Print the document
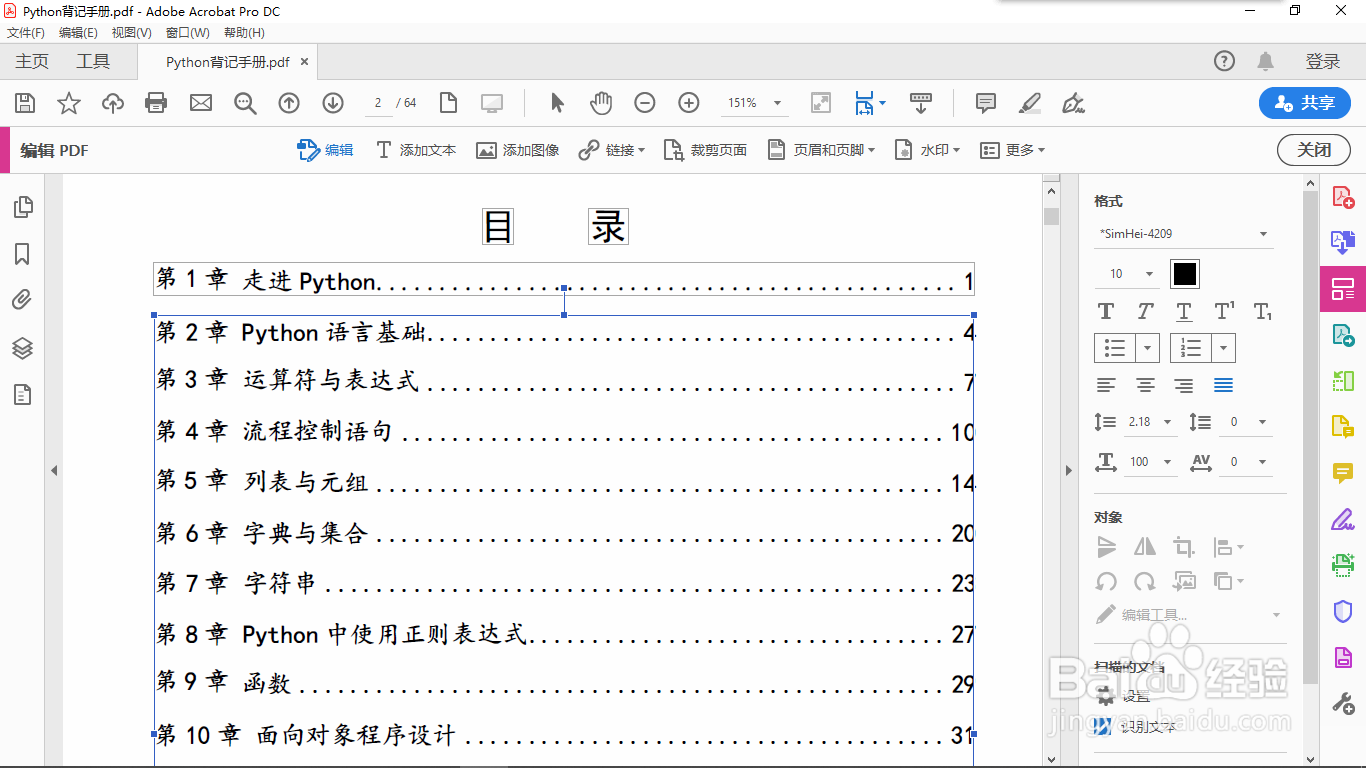This screenshot has height=768, width=1366. pos(156,103)
